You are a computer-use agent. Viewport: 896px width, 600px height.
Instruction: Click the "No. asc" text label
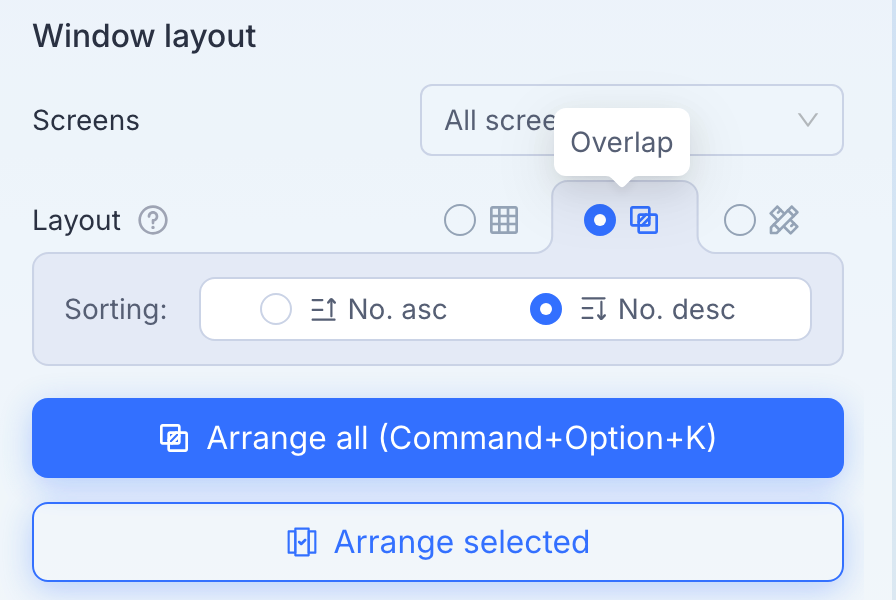pyautogui.click(x=398, y=310)
